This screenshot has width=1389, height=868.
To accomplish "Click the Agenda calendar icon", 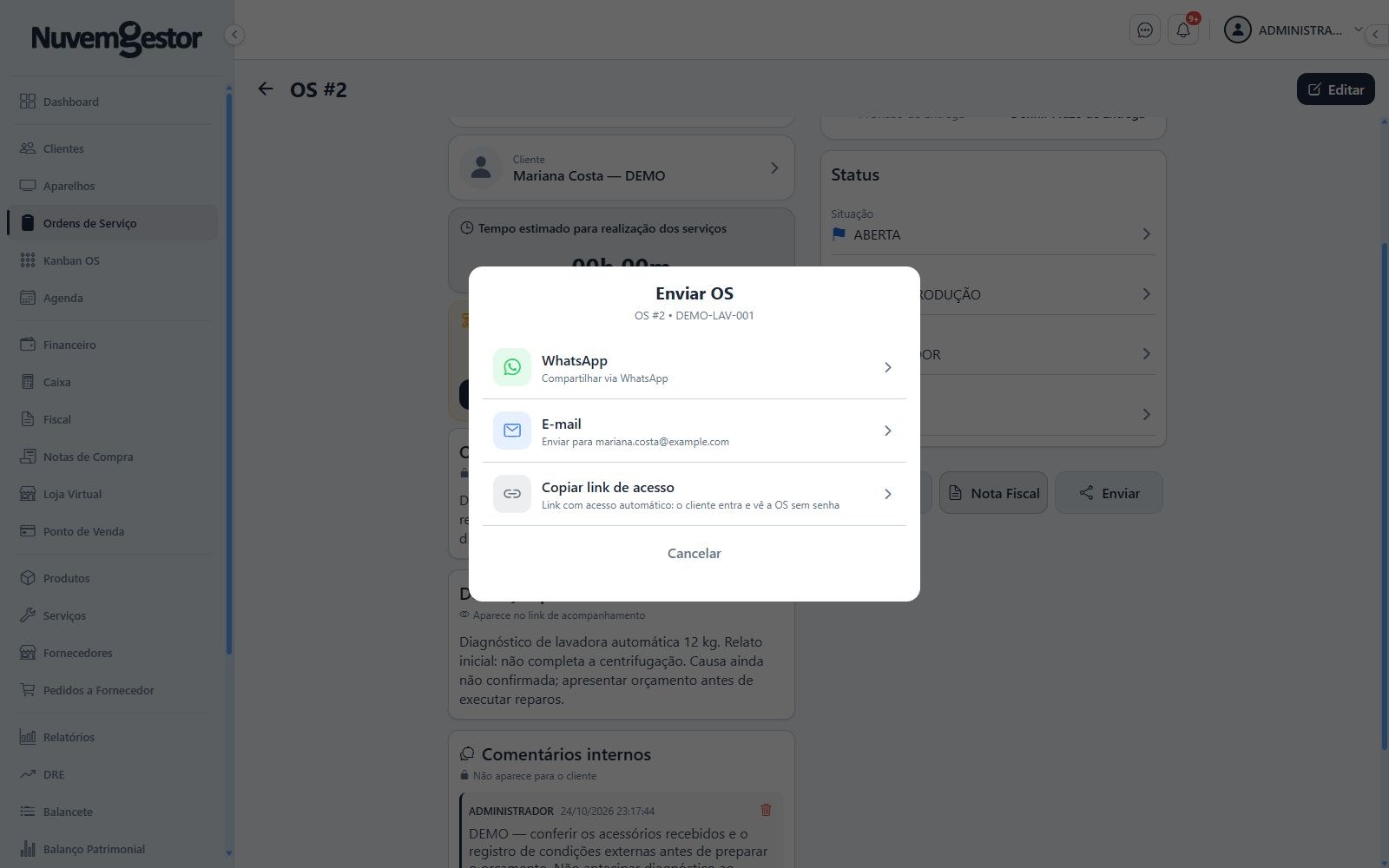I will click(x=28, y=298).
